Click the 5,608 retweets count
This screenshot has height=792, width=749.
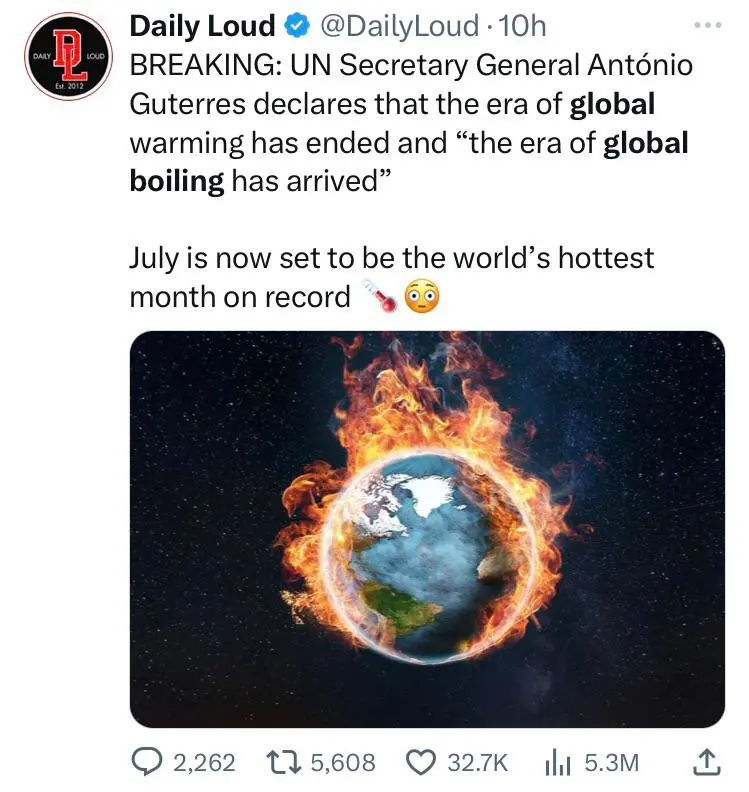pyautogui.click(x=343, y=763)
